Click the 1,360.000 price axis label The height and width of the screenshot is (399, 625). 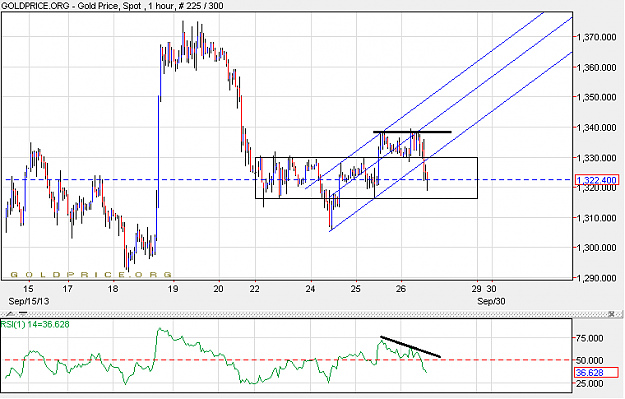(597, 67)
